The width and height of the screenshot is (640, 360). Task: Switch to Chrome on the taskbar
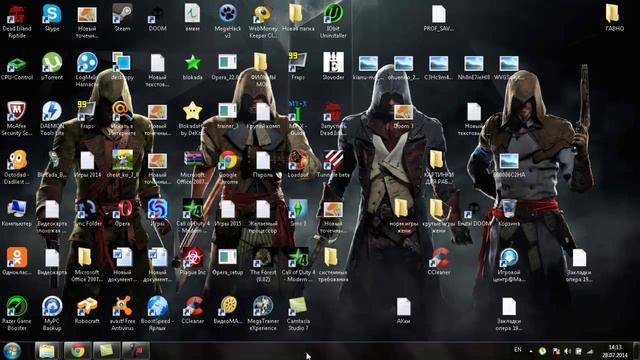[x=78, y=351]
